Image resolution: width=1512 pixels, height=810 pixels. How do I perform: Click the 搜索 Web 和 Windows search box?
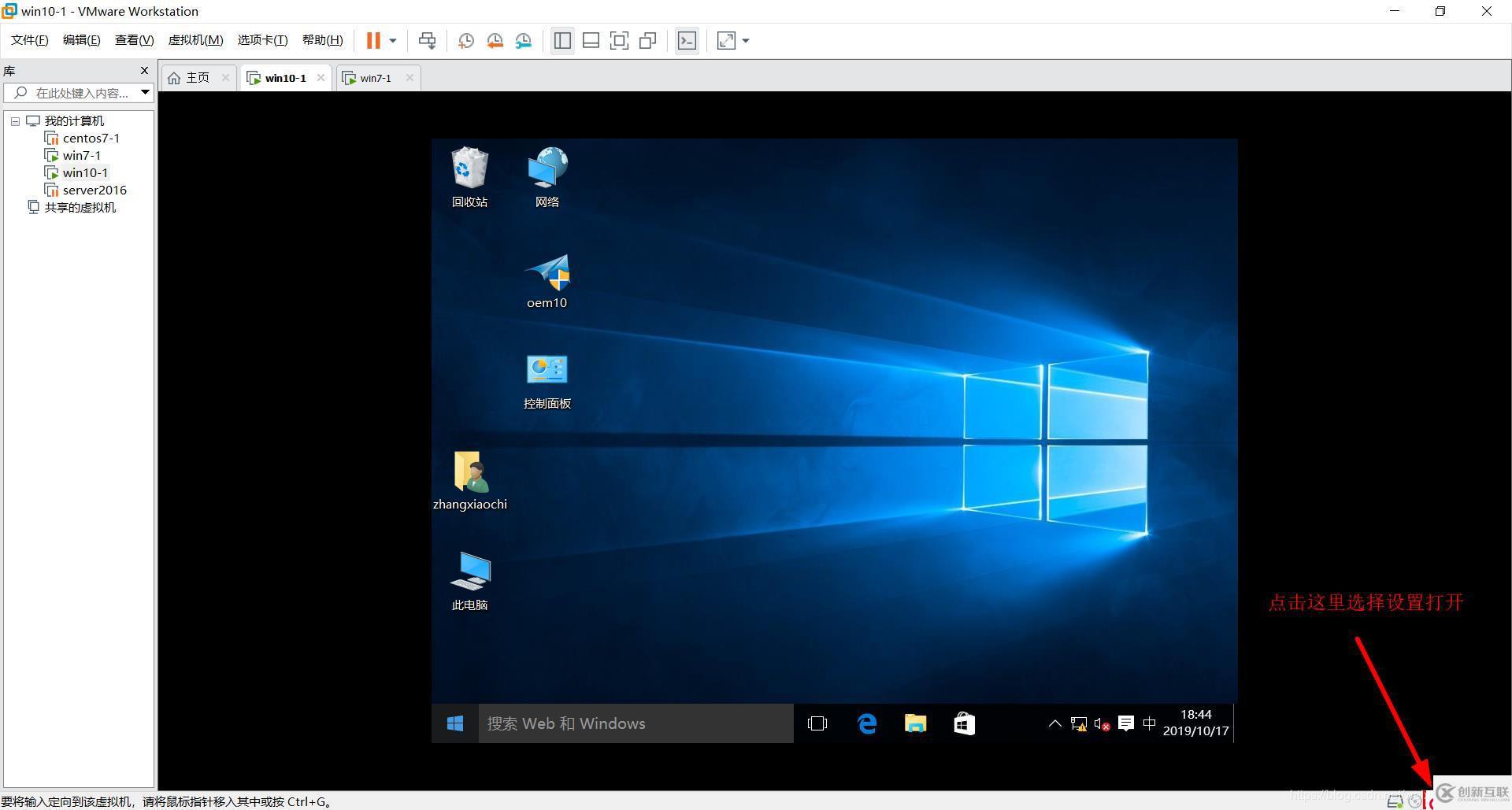point(636,723)
